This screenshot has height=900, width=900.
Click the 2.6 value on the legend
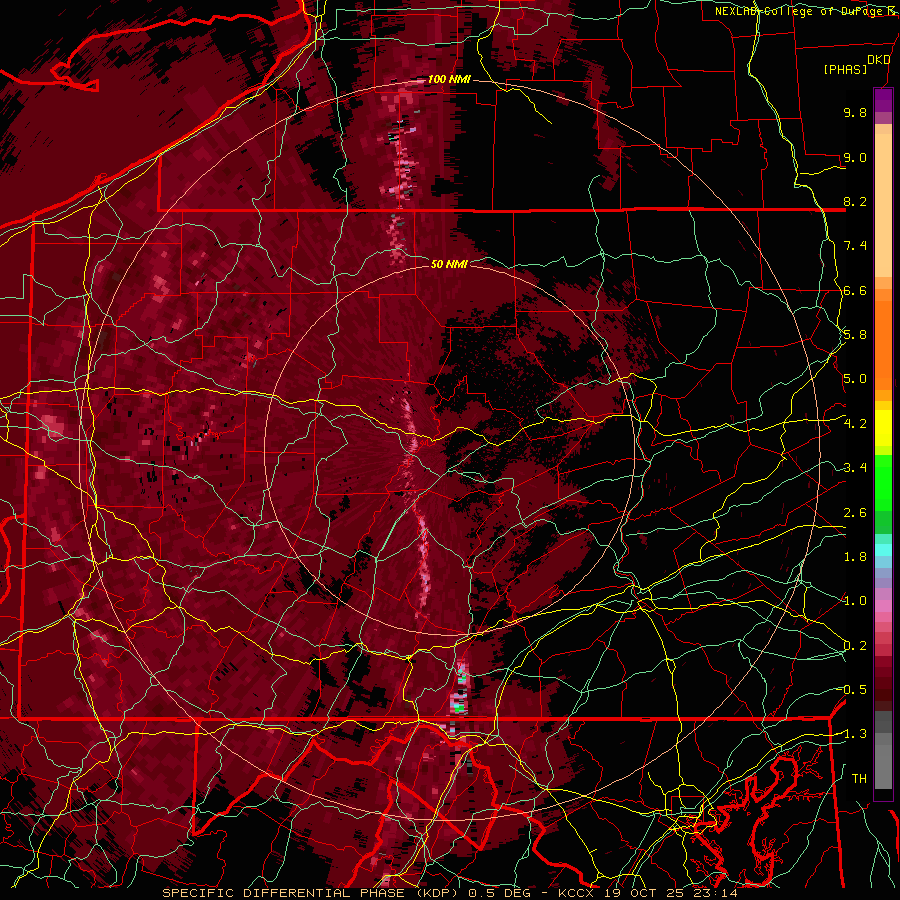click(855, 513)
